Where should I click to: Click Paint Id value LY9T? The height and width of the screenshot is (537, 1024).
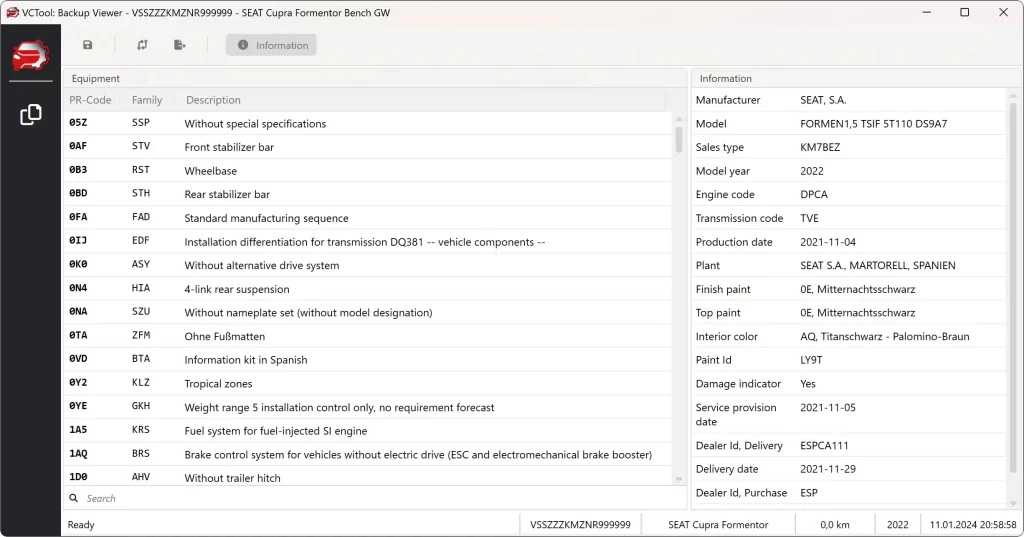[x=811, y=360]
